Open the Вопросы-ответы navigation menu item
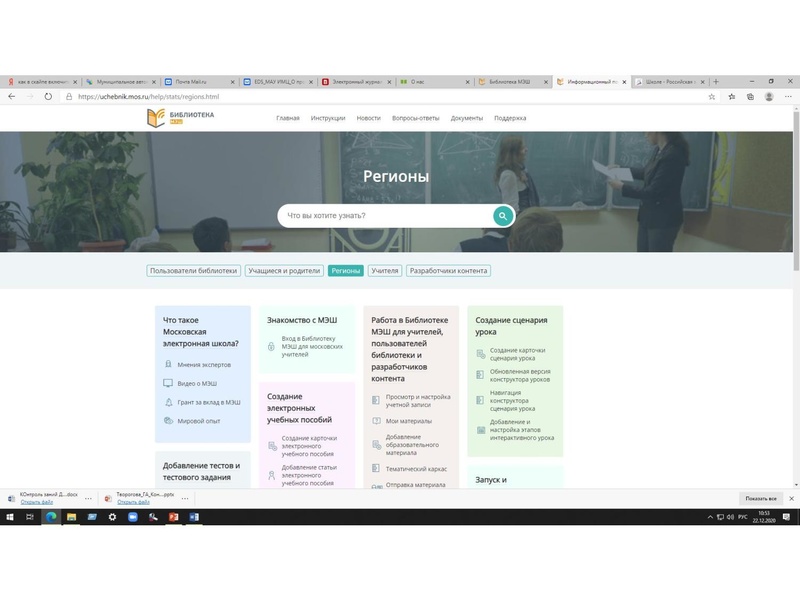 pos(415,118)
